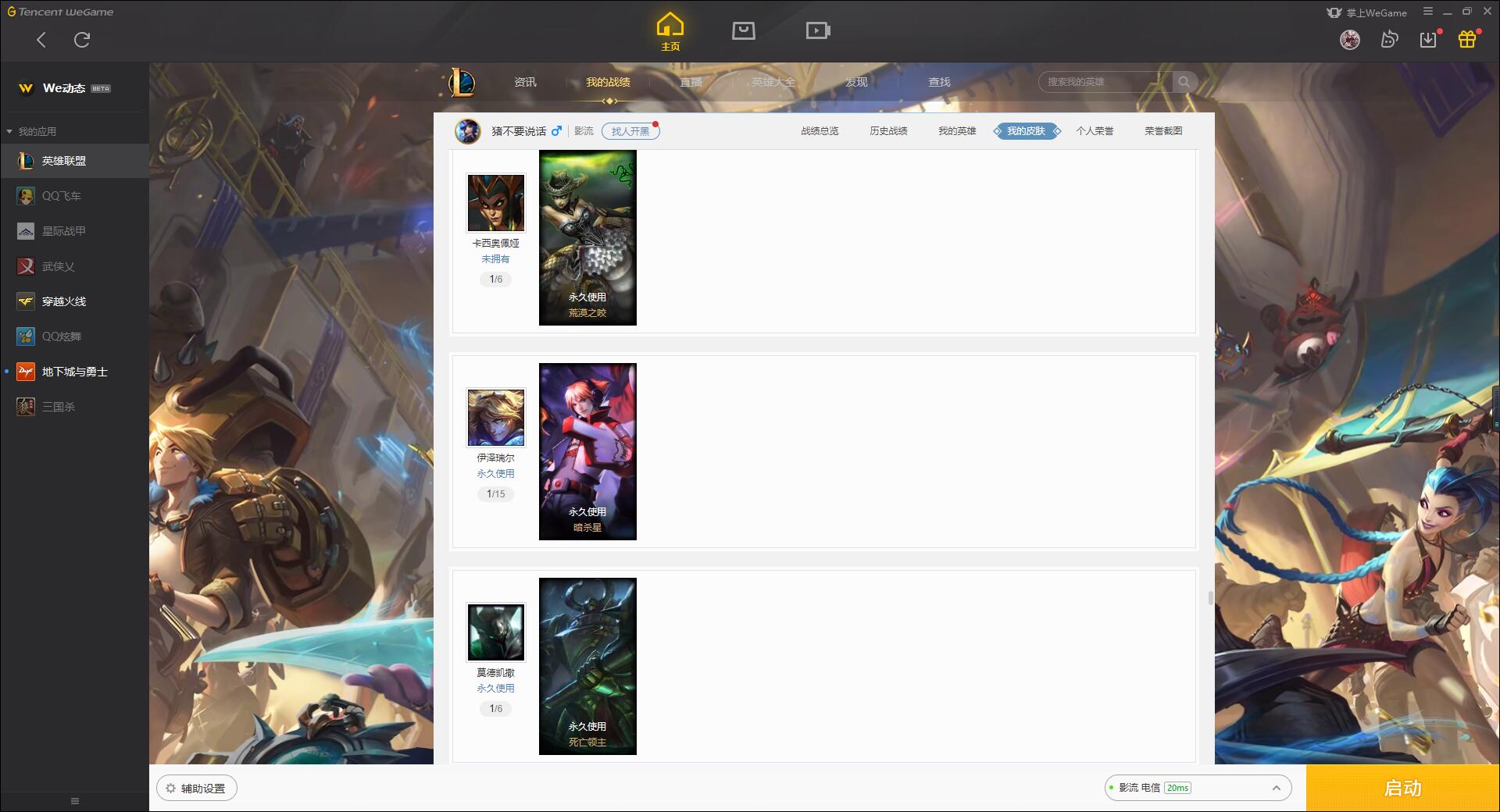Screen dimensions: 1500x812
Task: Open the 直播 tab
Action: 691,82
